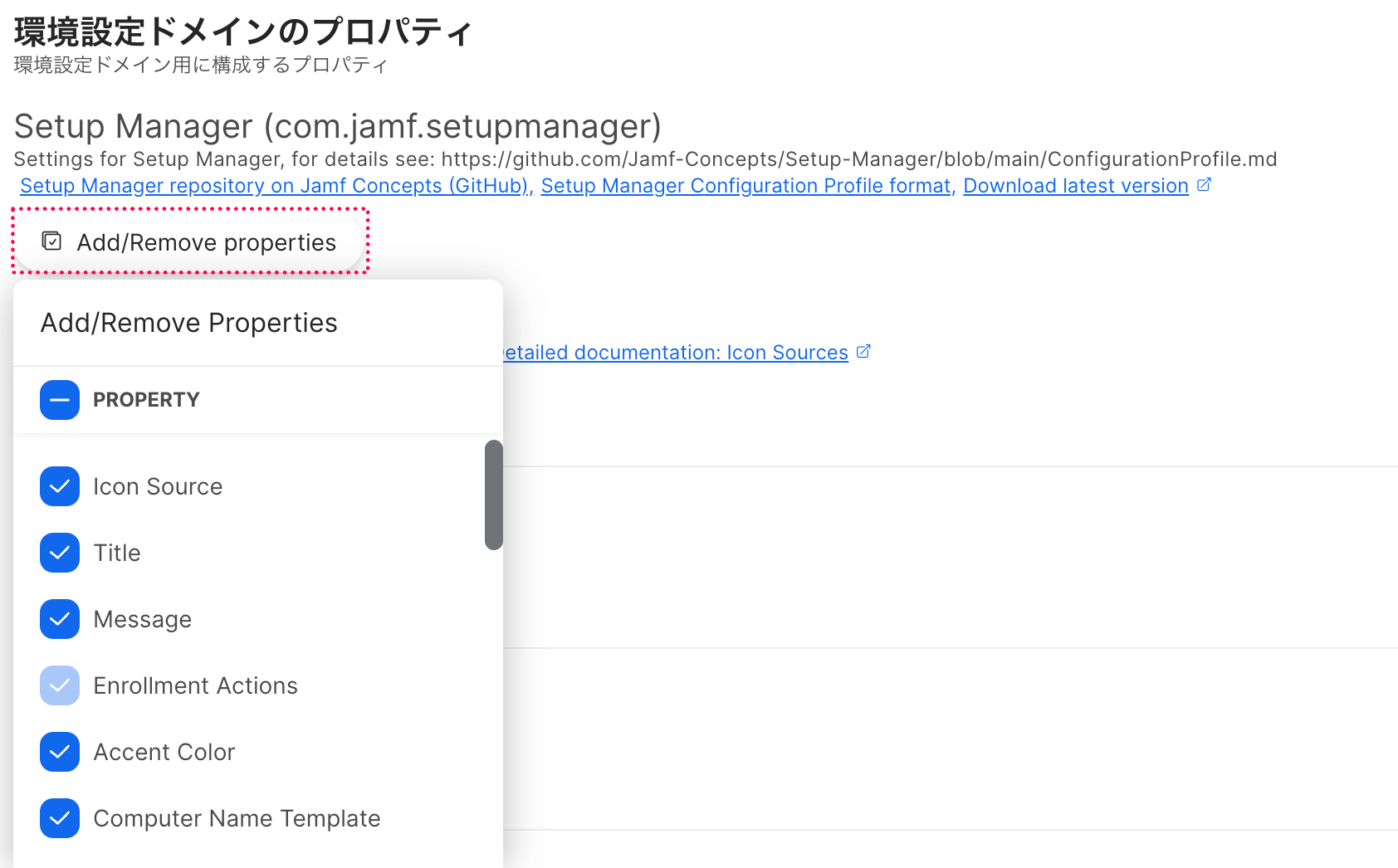Image resolution: width=1398 pixels, height=868 pixels.
Task: Select the Icon Source property label
Action: point(158,486)
